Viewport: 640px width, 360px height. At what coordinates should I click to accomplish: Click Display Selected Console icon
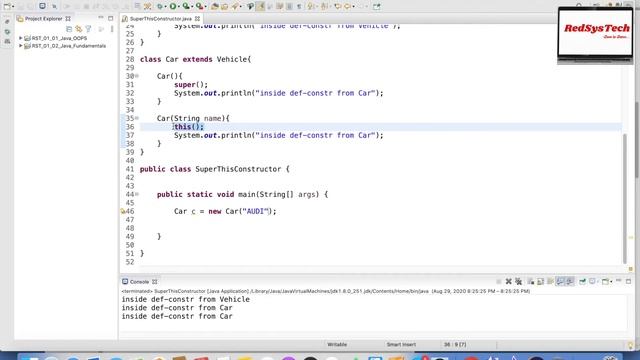pos(593,281)
